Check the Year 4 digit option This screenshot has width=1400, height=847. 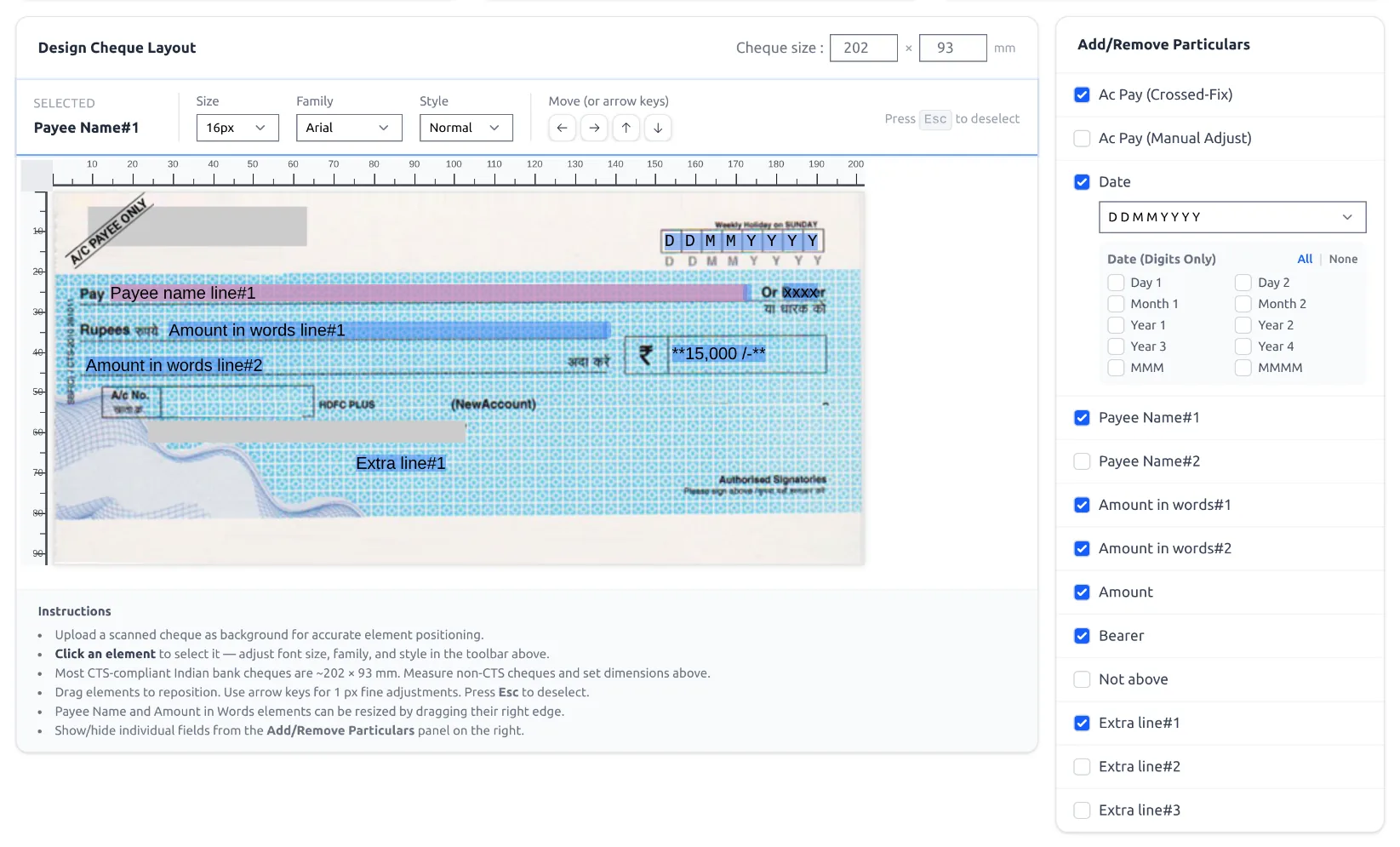pyautogui.click(x=1243, y=346)
